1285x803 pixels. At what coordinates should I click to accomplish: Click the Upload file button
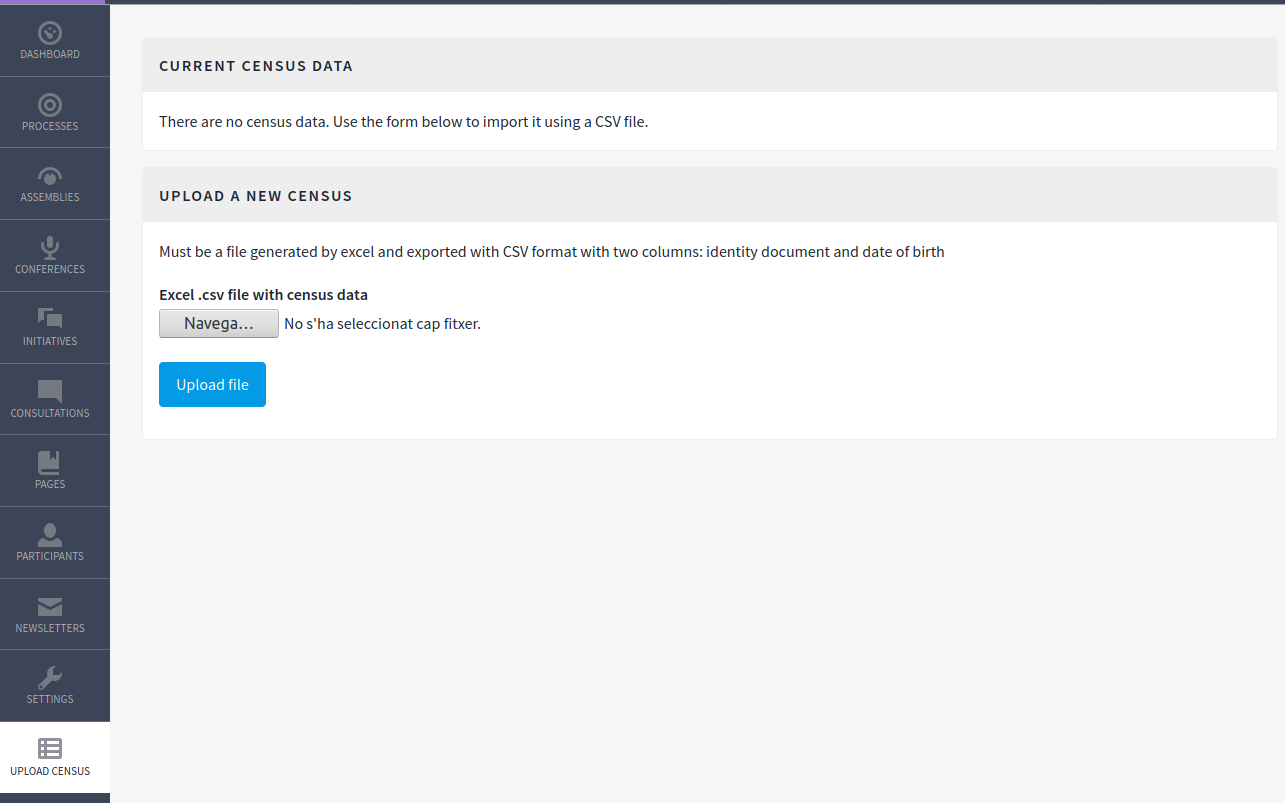point(212,384)
